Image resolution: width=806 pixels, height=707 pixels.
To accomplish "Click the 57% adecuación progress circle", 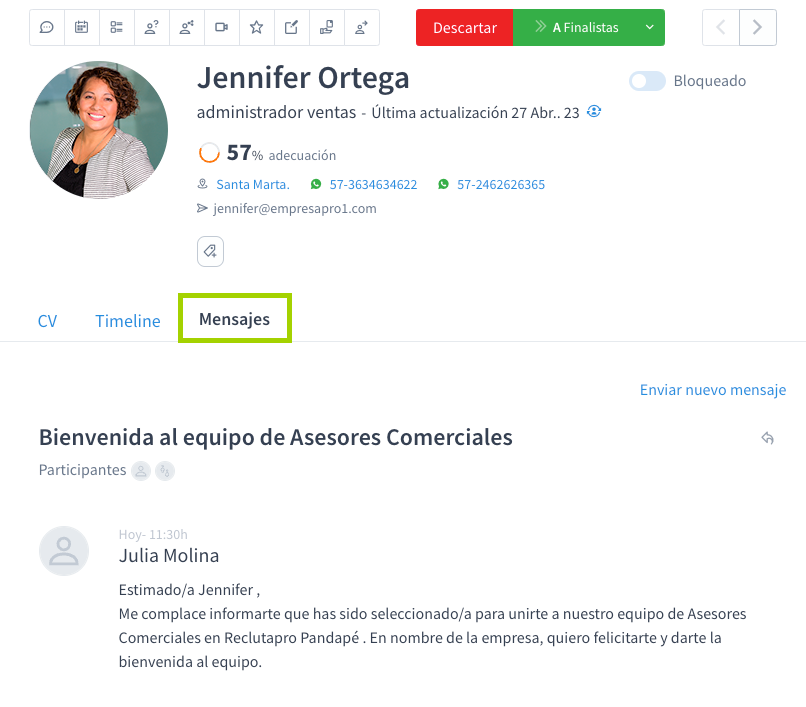I will point(209,153).
